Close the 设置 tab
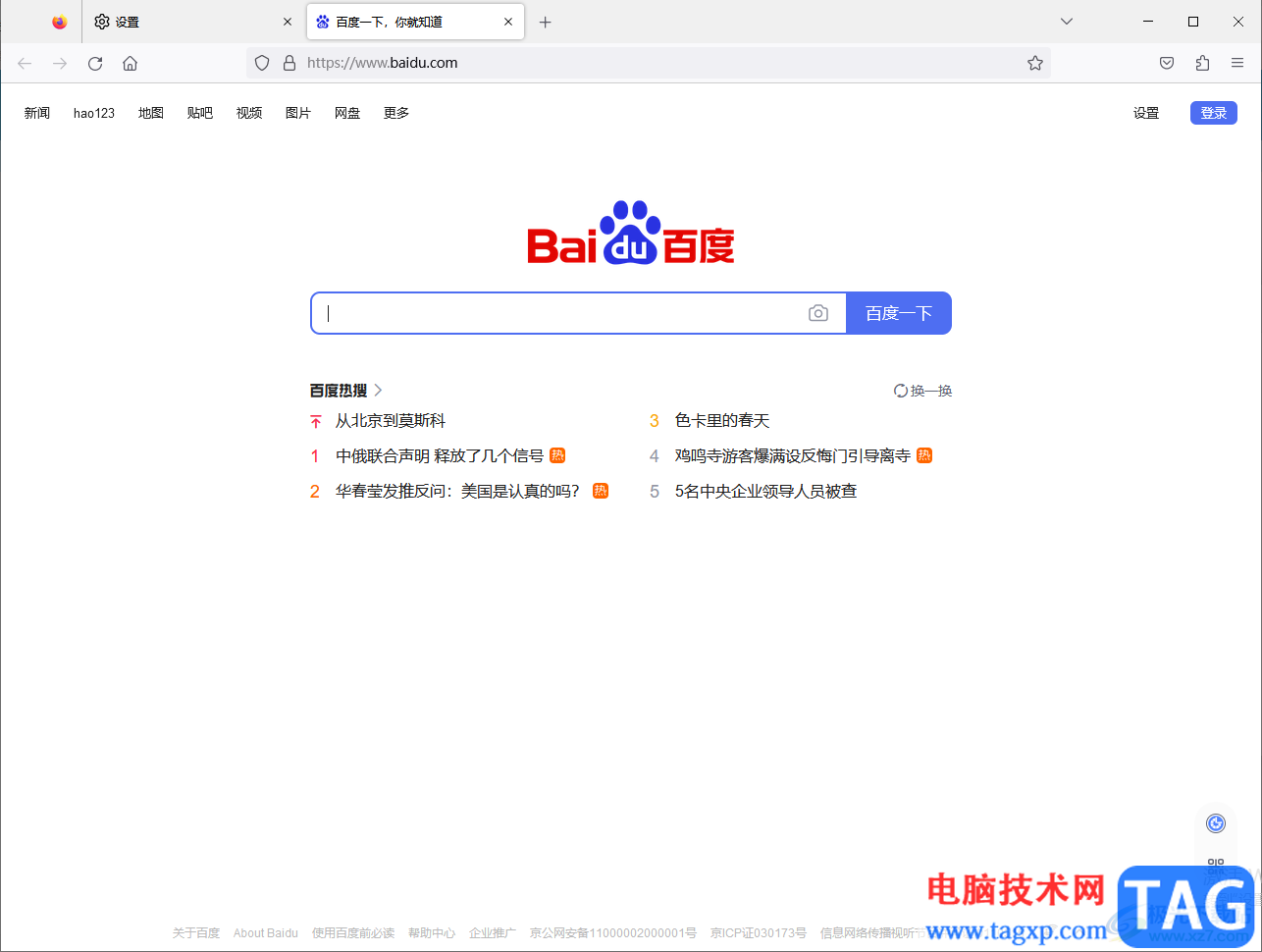This screenshot has width=1262, height=952. click(x=288, y=22)
